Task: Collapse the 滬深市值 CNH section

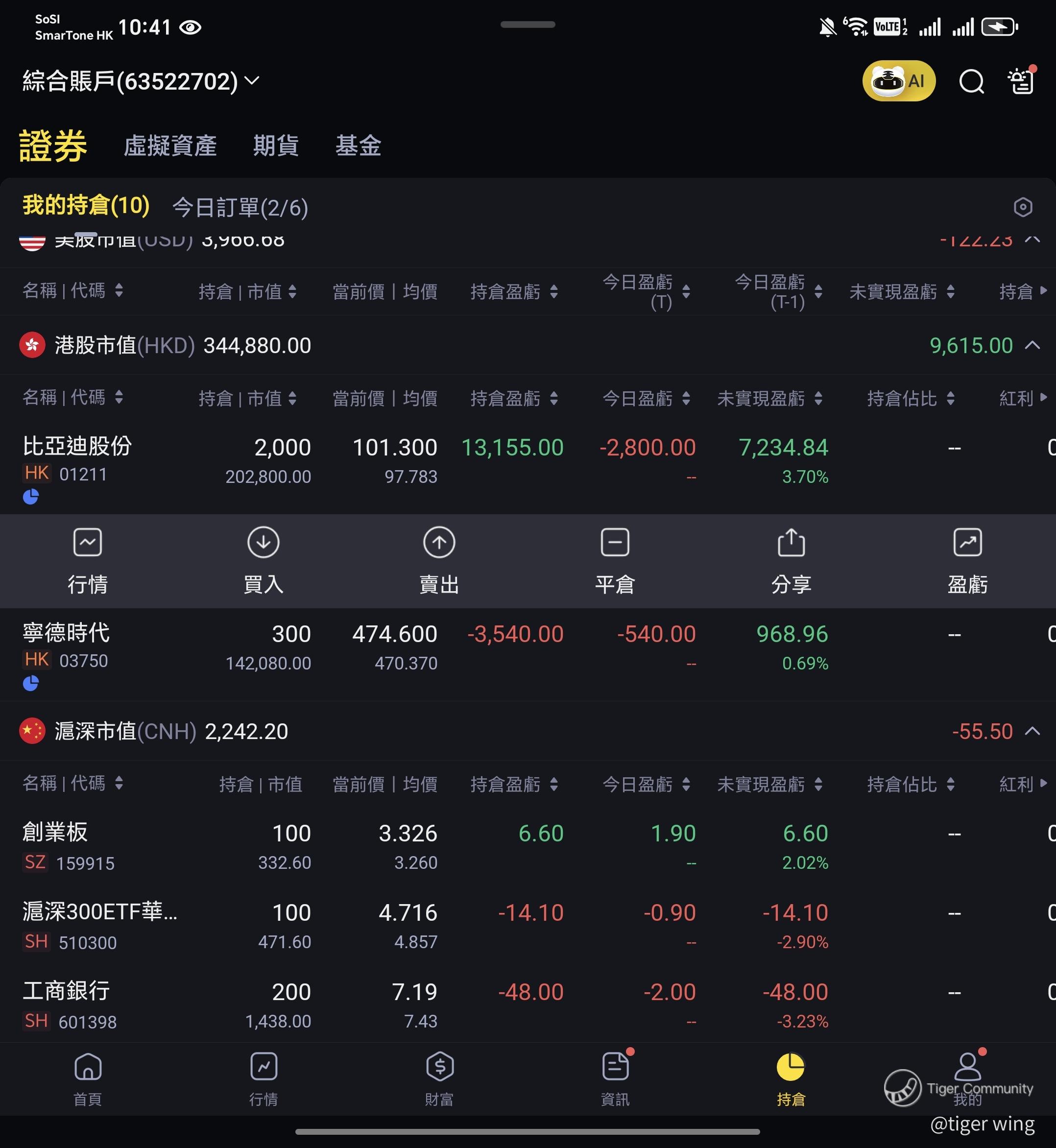Action: (1032, 731)
